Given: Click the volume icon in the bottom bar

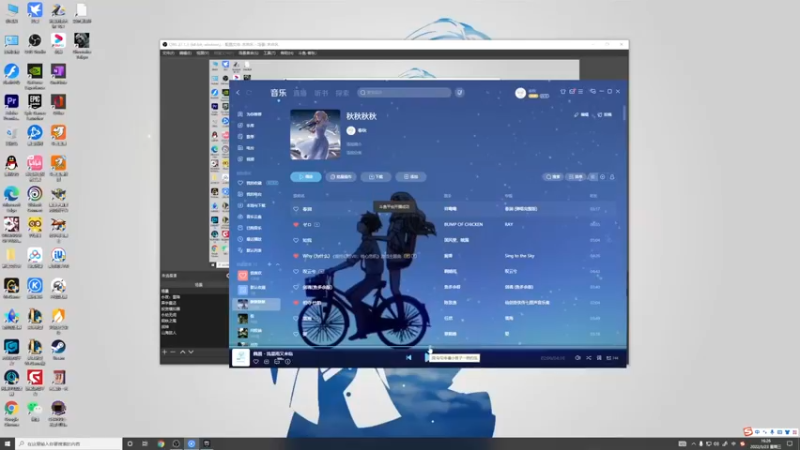Looking at the screenshot, I should click(x=578, y=358).
